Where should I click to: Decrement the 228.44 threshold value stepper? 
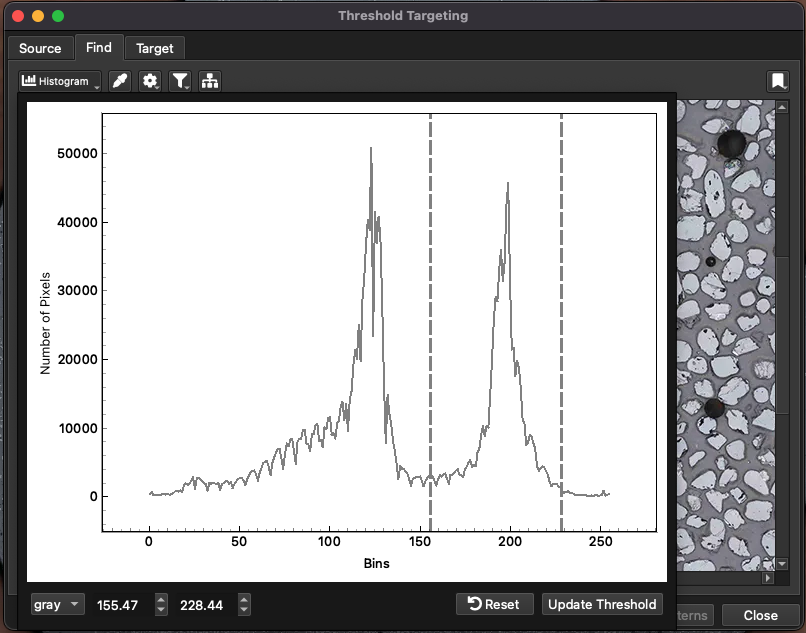[244, 609]
